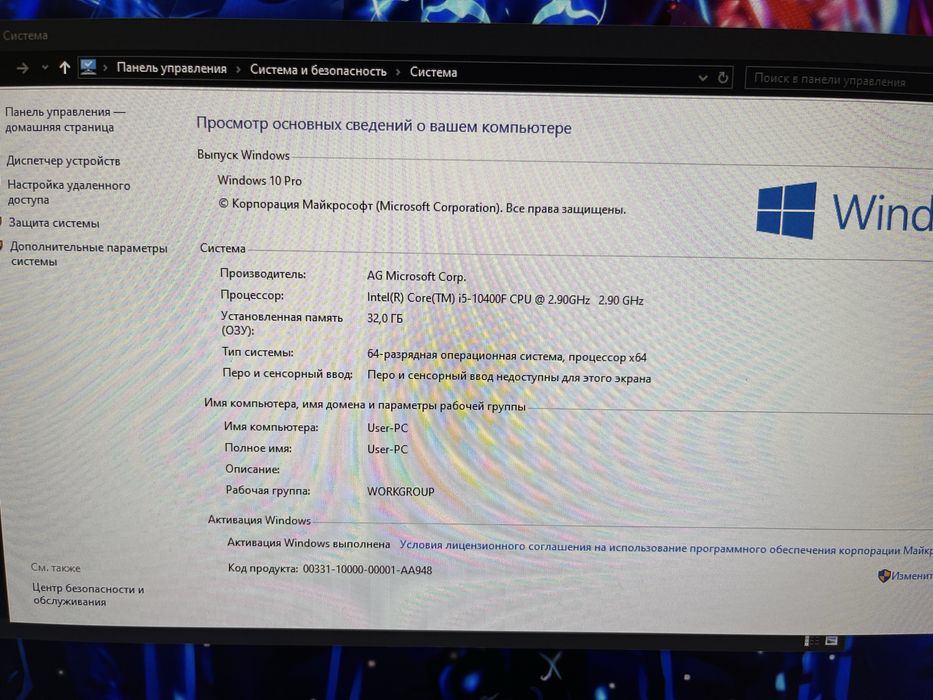Open the Панель управления breadcrumb

(x=171, y=68)
